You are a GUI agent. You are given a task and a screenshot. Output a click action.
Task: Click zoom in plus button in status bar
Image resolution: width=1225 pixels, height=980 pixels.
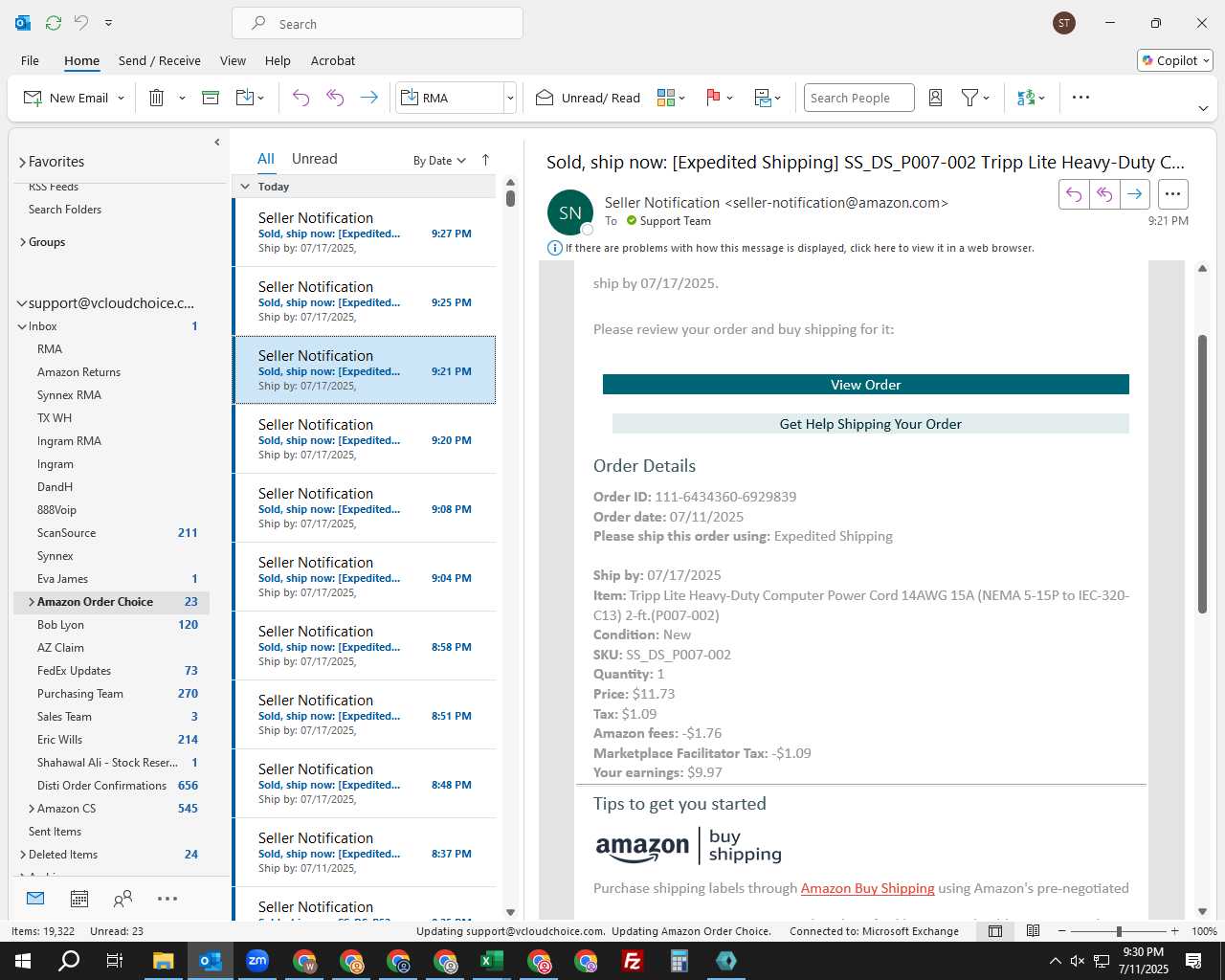click(1174, 931)
